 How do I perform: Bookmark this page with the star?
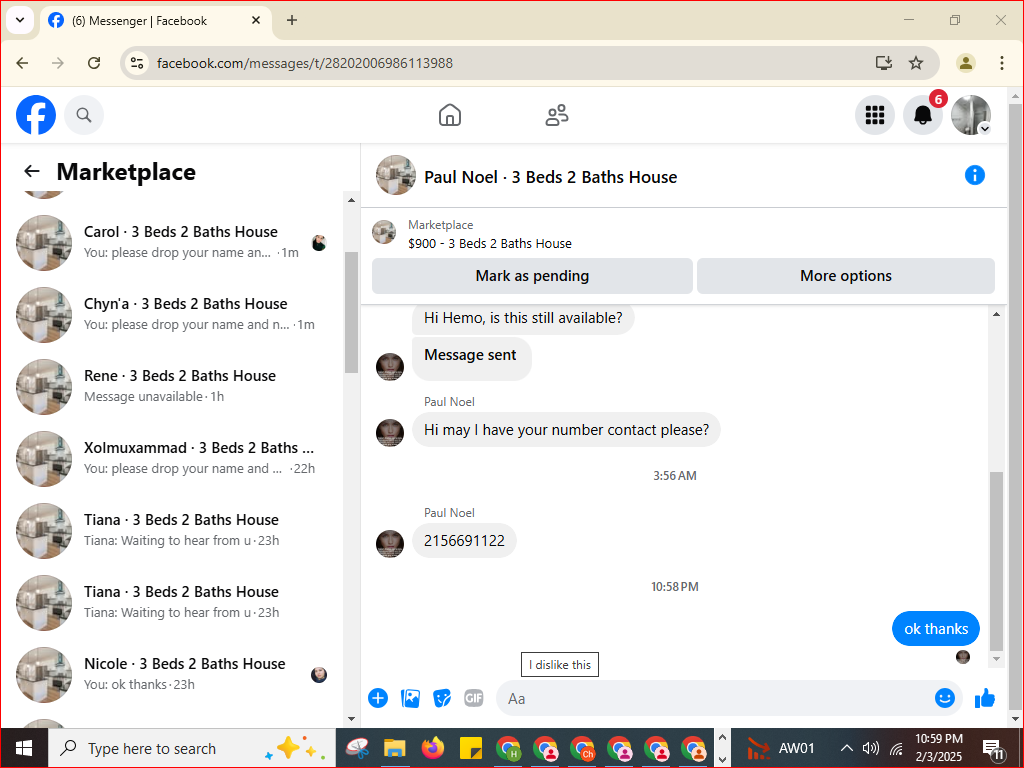[x=916, y=63]
